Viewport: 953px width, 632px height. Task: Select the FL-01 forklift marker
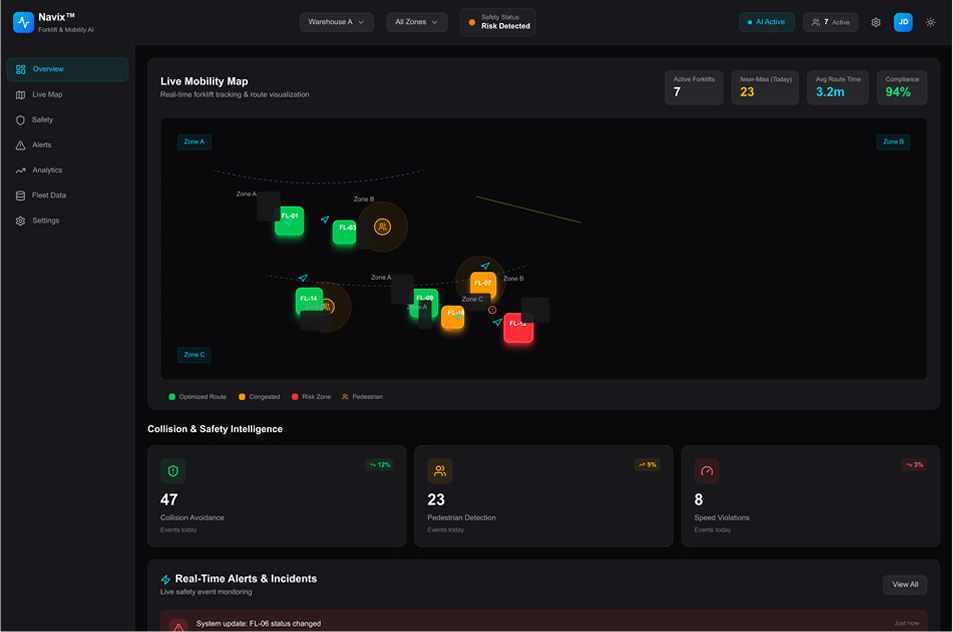pos(289,220)
